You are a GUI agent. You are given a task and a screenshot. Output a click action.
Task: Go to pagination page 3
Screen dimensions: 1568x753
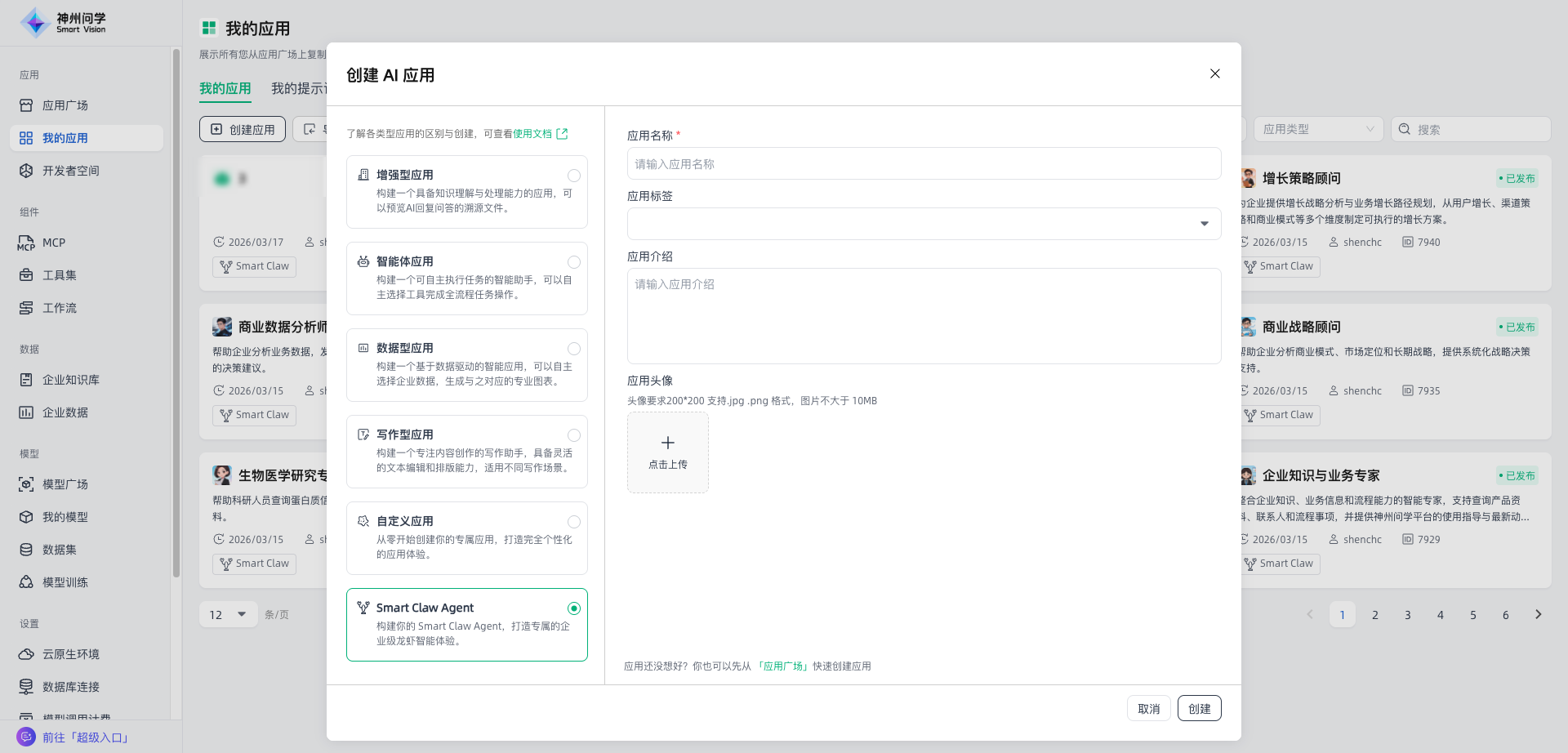(1407, 614)
